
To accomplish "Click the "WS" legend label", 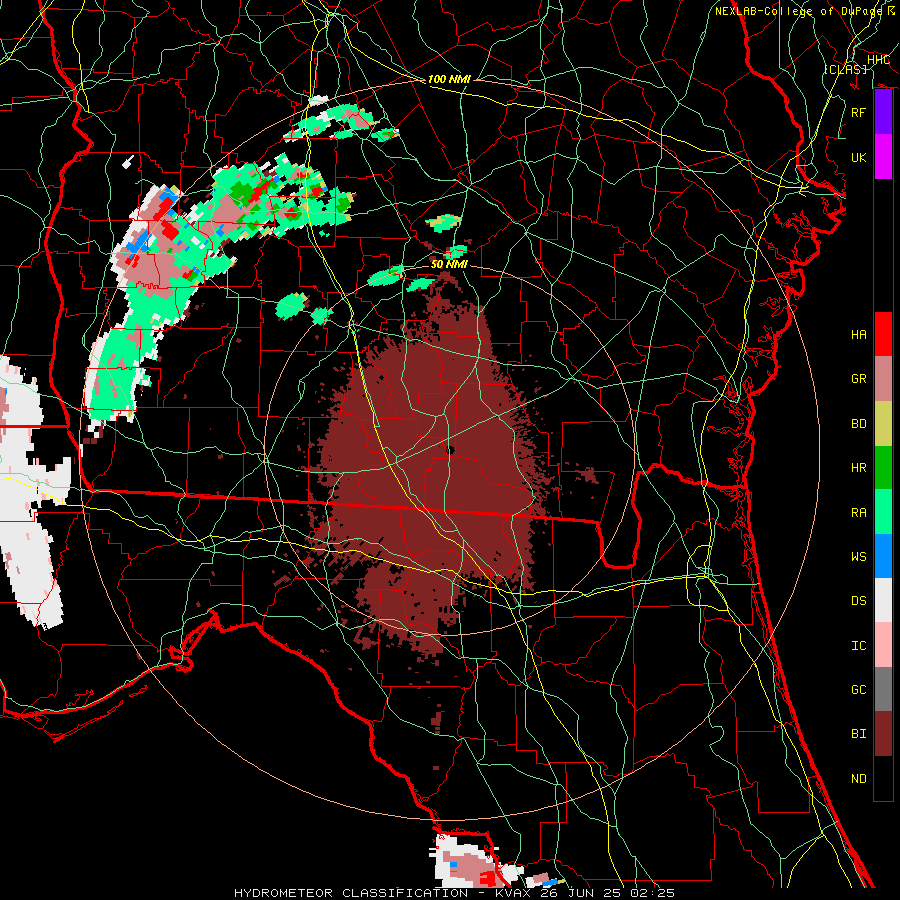I will click(858, 556).
